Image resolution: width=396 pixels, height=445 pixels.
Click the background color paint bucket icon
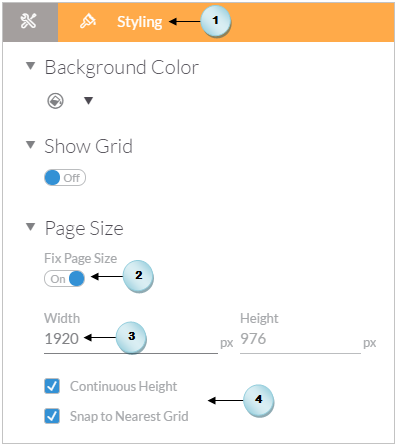(55, 101)
